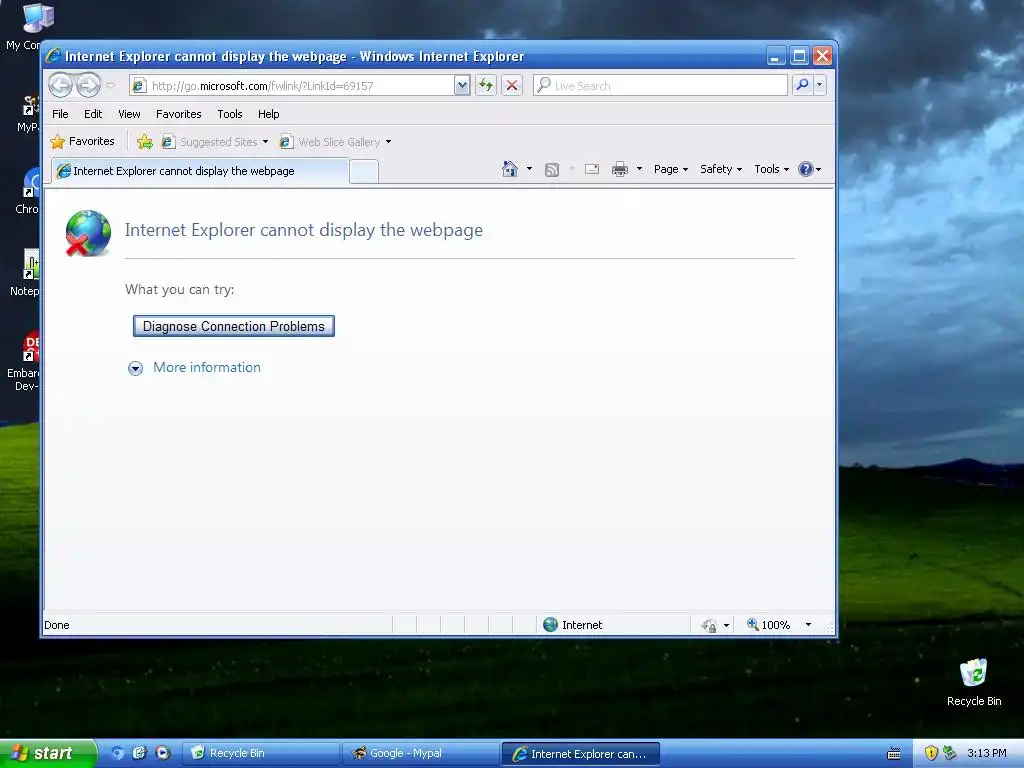1024x768 pixels.
Task: Click the Start button
Action: click(48, 753)
